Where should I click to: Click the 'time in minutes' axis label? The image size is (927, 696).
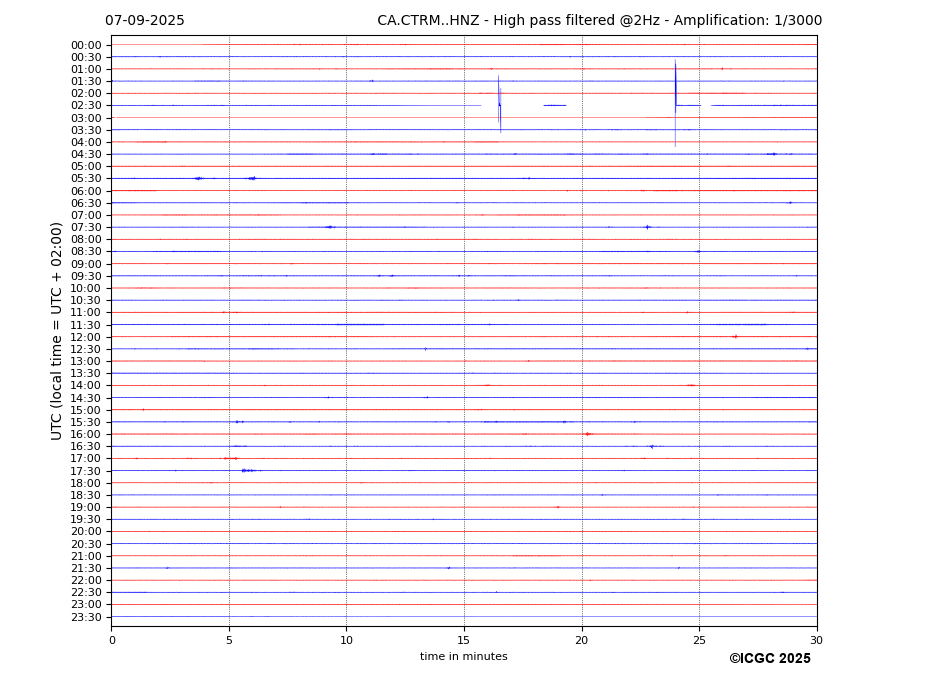[464, 656]
